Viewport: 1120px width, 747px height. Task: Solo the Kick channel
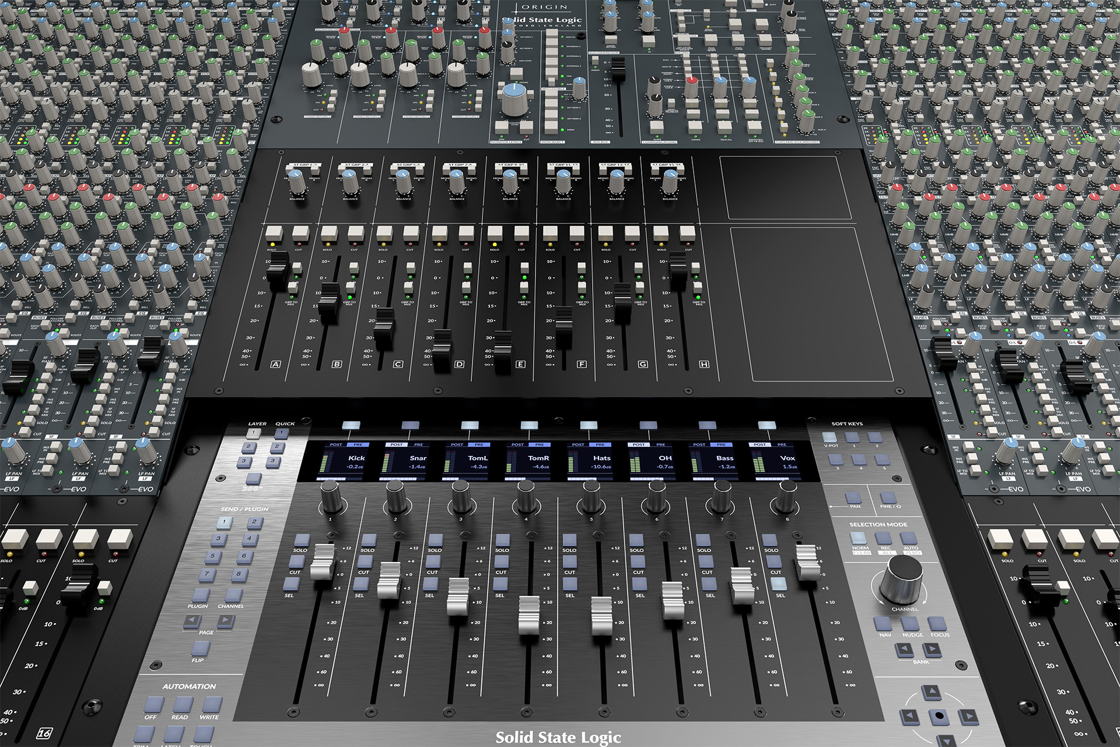click(300, 541)
